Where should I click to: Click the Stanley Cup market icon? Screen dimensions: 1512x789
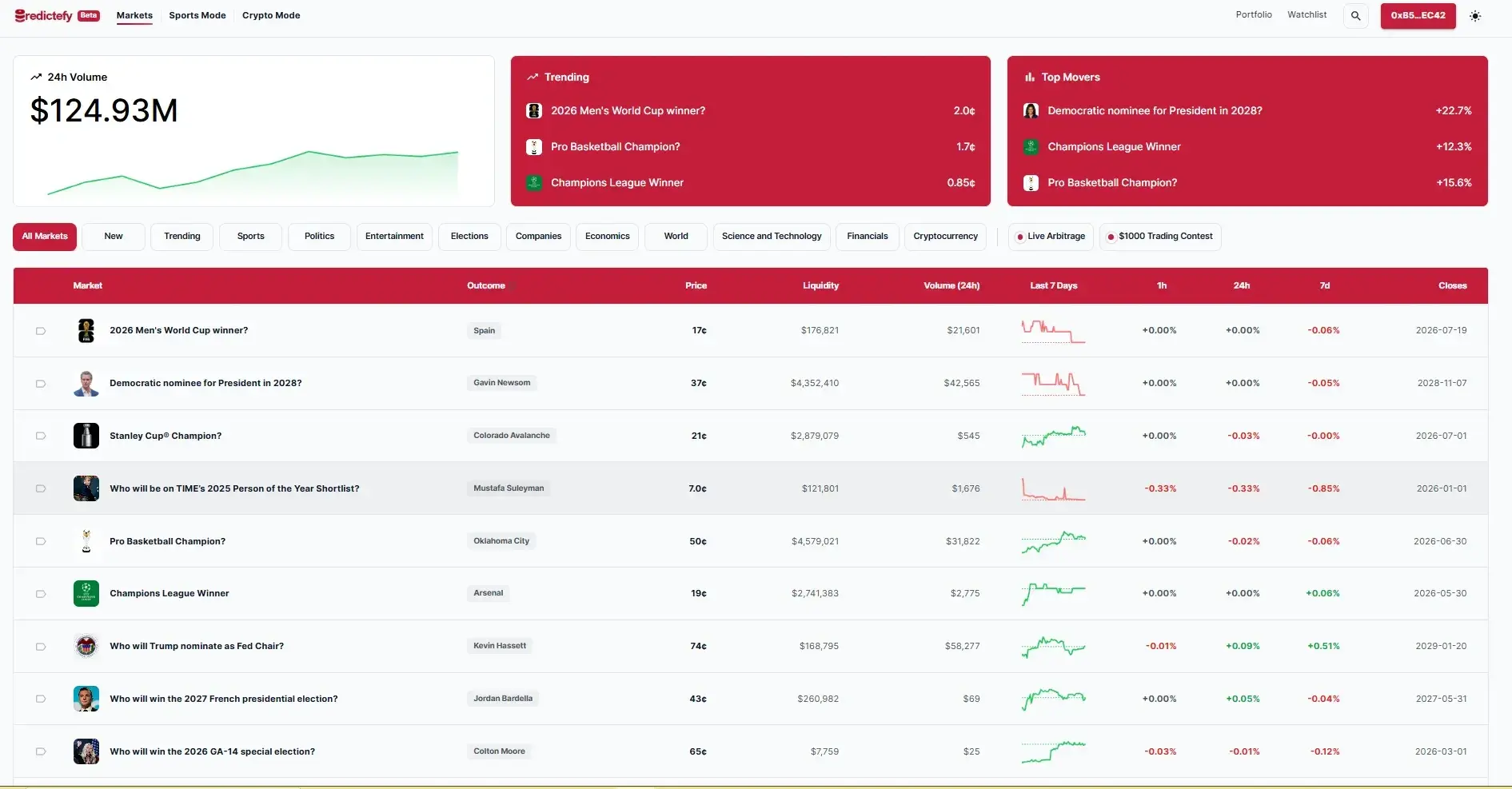click(86, 436)
